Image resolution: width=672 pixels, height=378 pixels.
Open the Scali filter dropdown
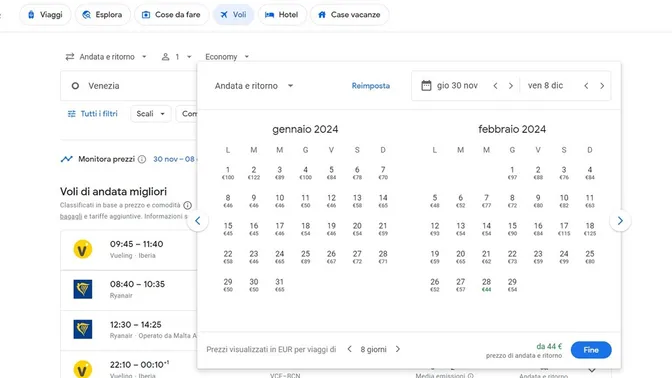click(150, 114)
